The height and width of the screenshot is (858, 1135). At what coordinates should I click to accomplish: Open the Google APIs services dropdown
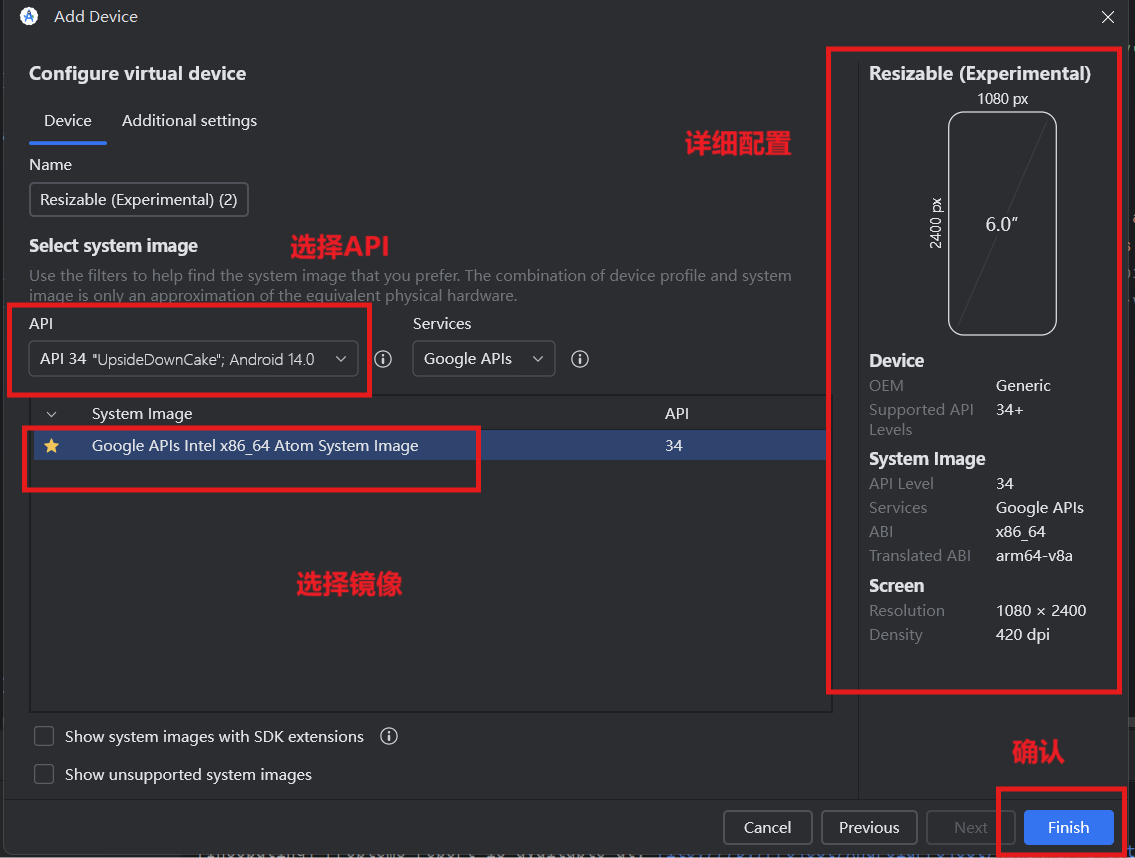[484, 359]
